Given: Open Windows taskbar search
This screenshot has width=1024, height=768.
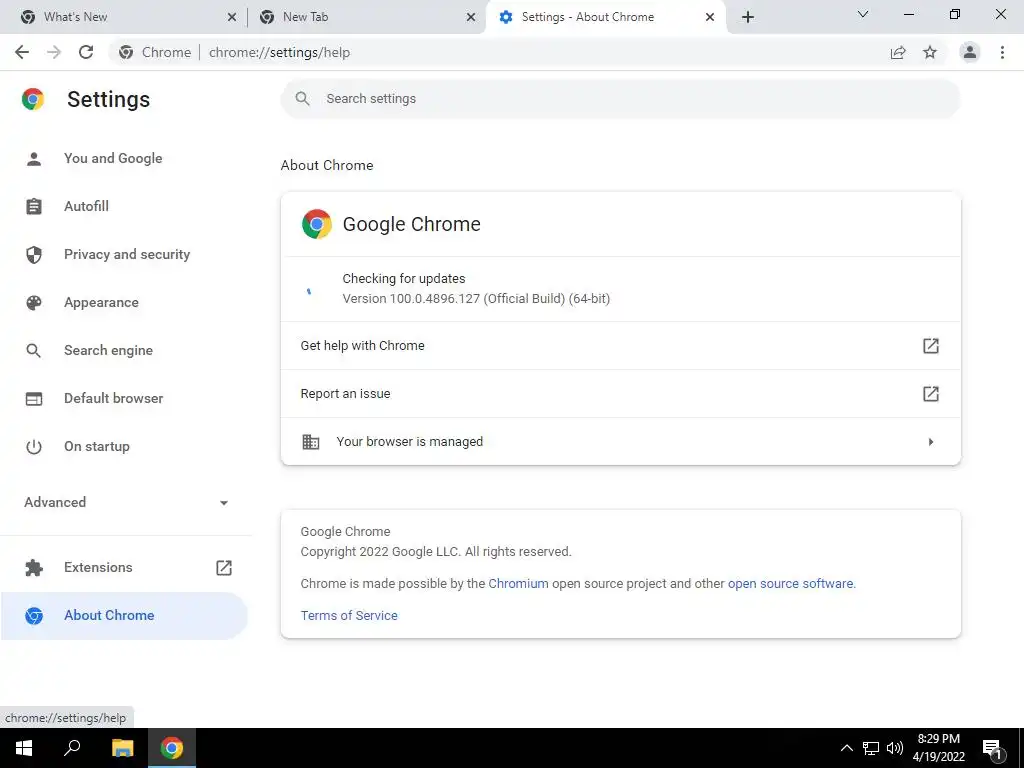Looking at the screenshot, I should pyautogui.click(x=72, y=748).
